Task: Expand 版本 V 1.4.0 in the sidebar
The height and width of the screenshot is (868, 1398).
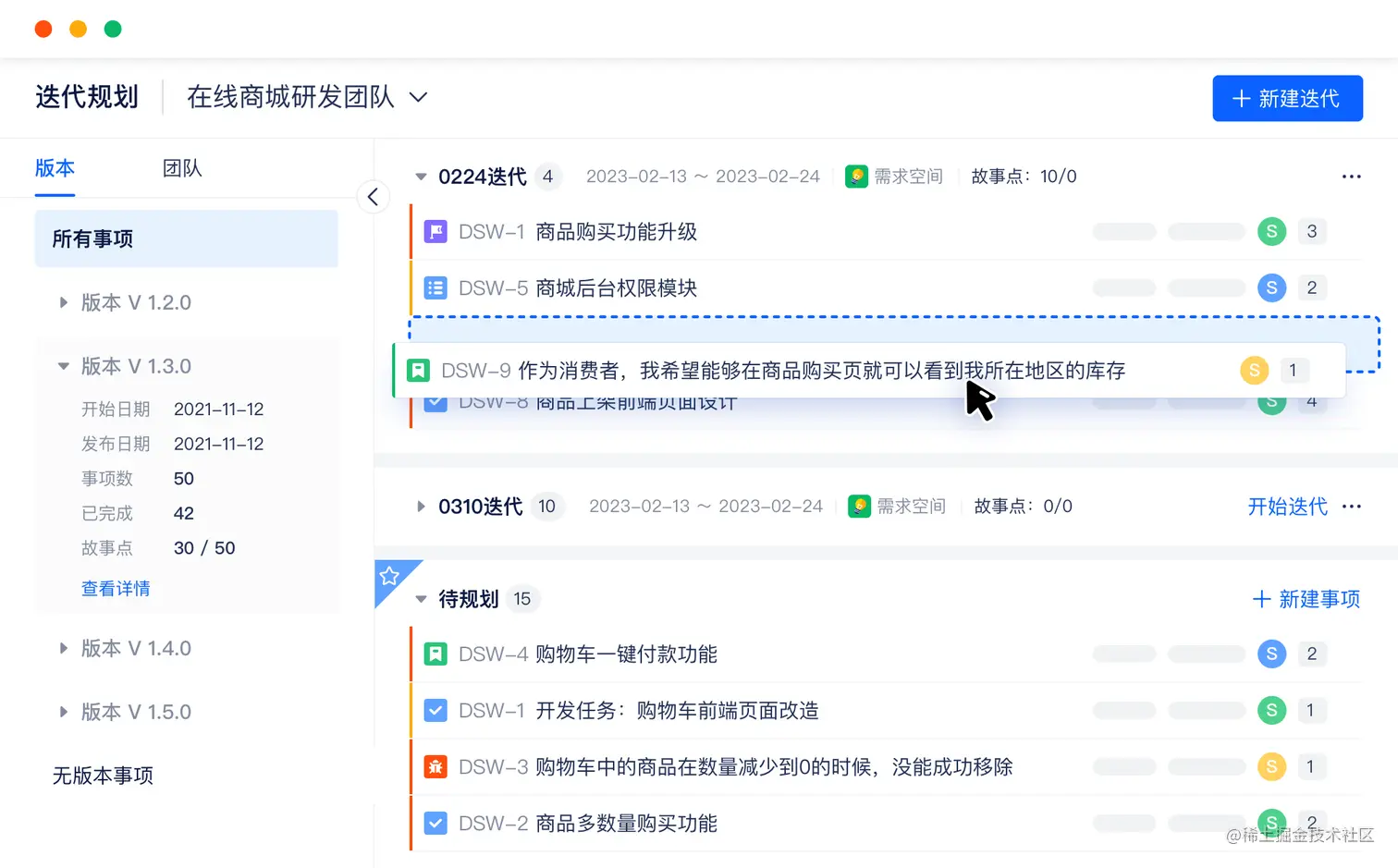Action: coord(63,648)
